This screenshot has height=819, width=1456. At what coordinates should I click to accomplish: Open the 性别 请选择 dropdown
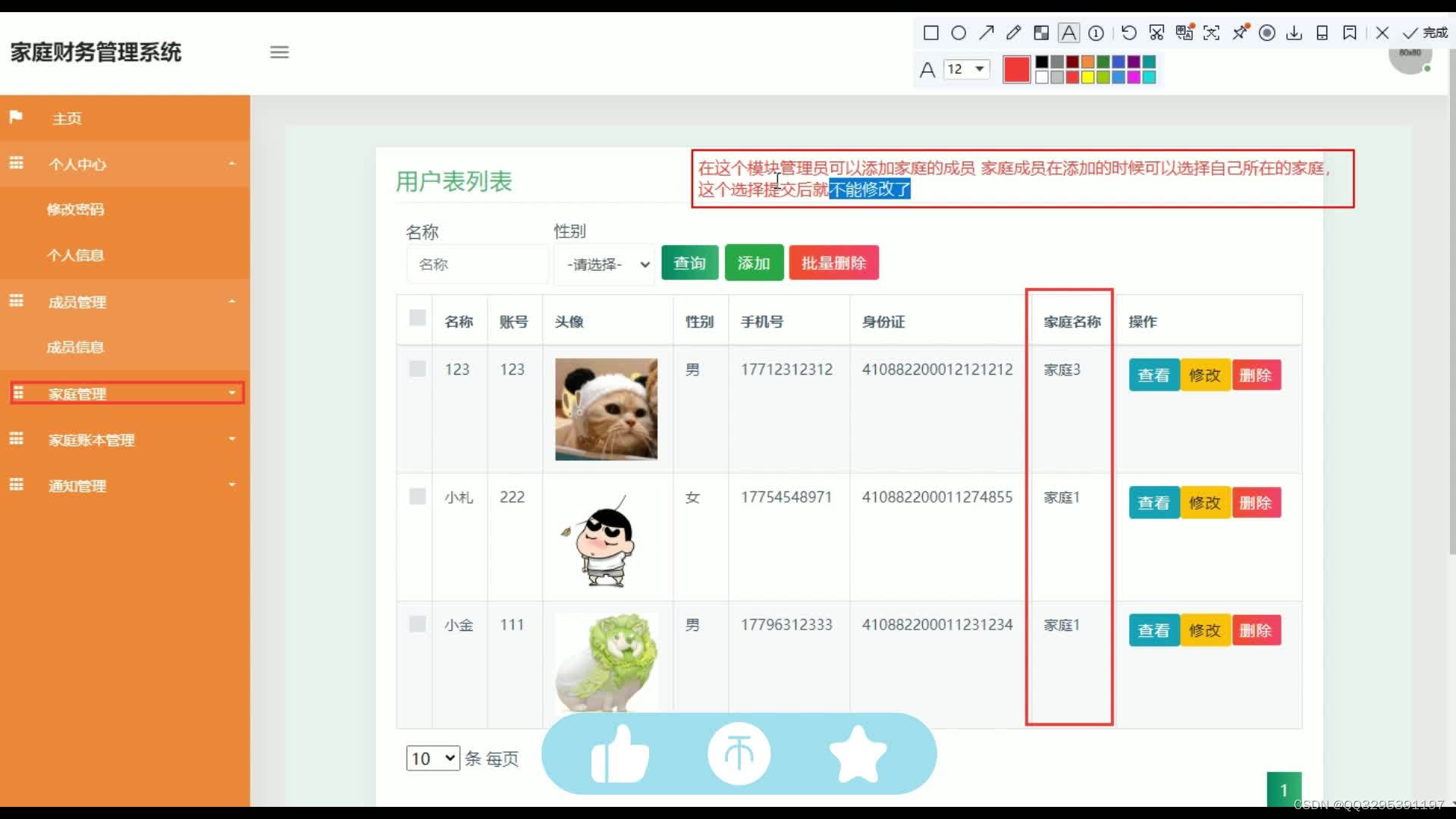pos(604,264)
